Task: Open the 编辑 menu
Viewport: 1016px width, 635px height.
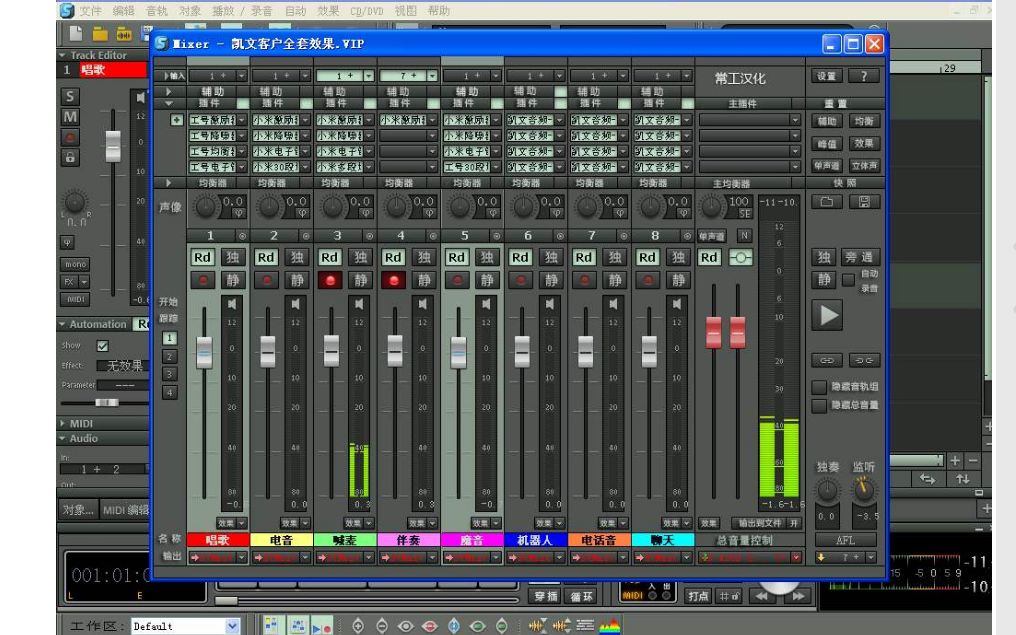Action: pyautogui.click(x=124, y=11)
